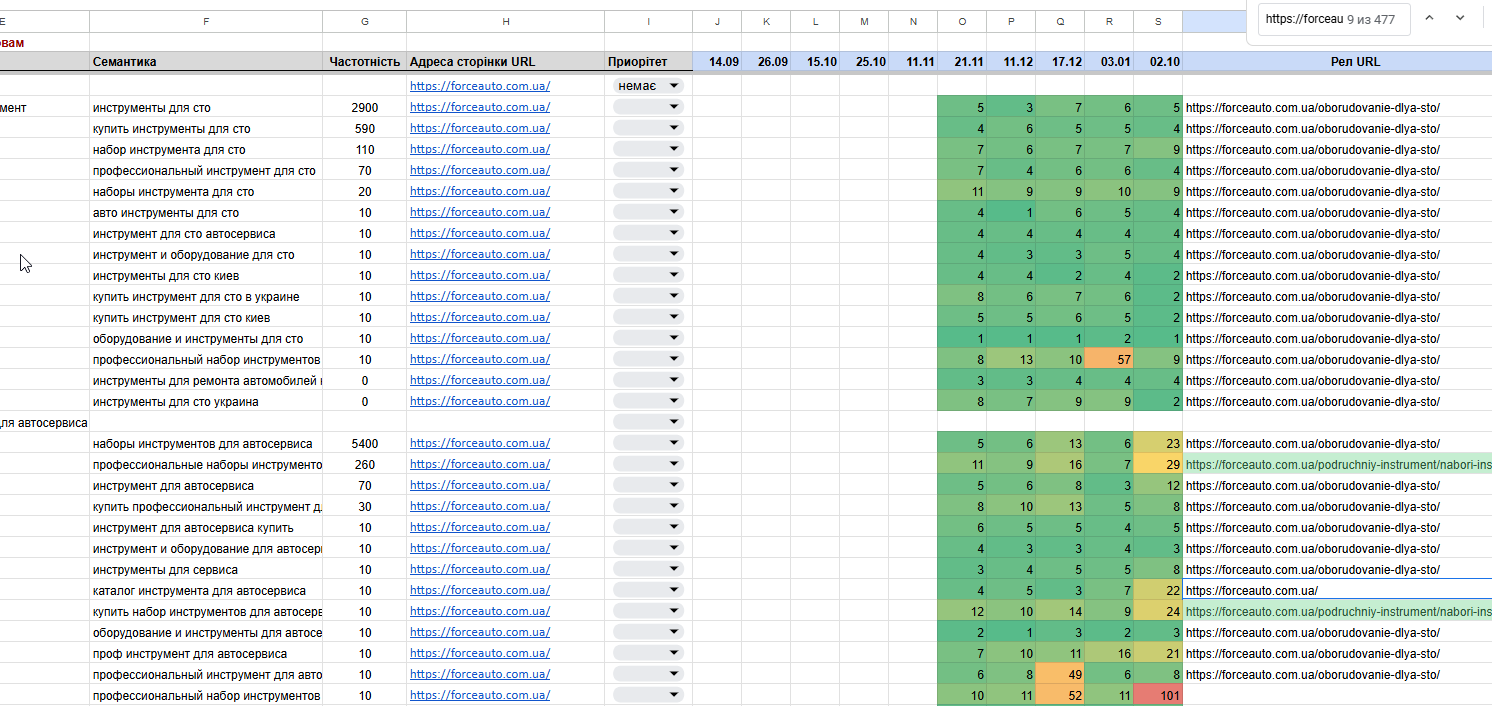Select the red cell with value 101

point(1158,695)
